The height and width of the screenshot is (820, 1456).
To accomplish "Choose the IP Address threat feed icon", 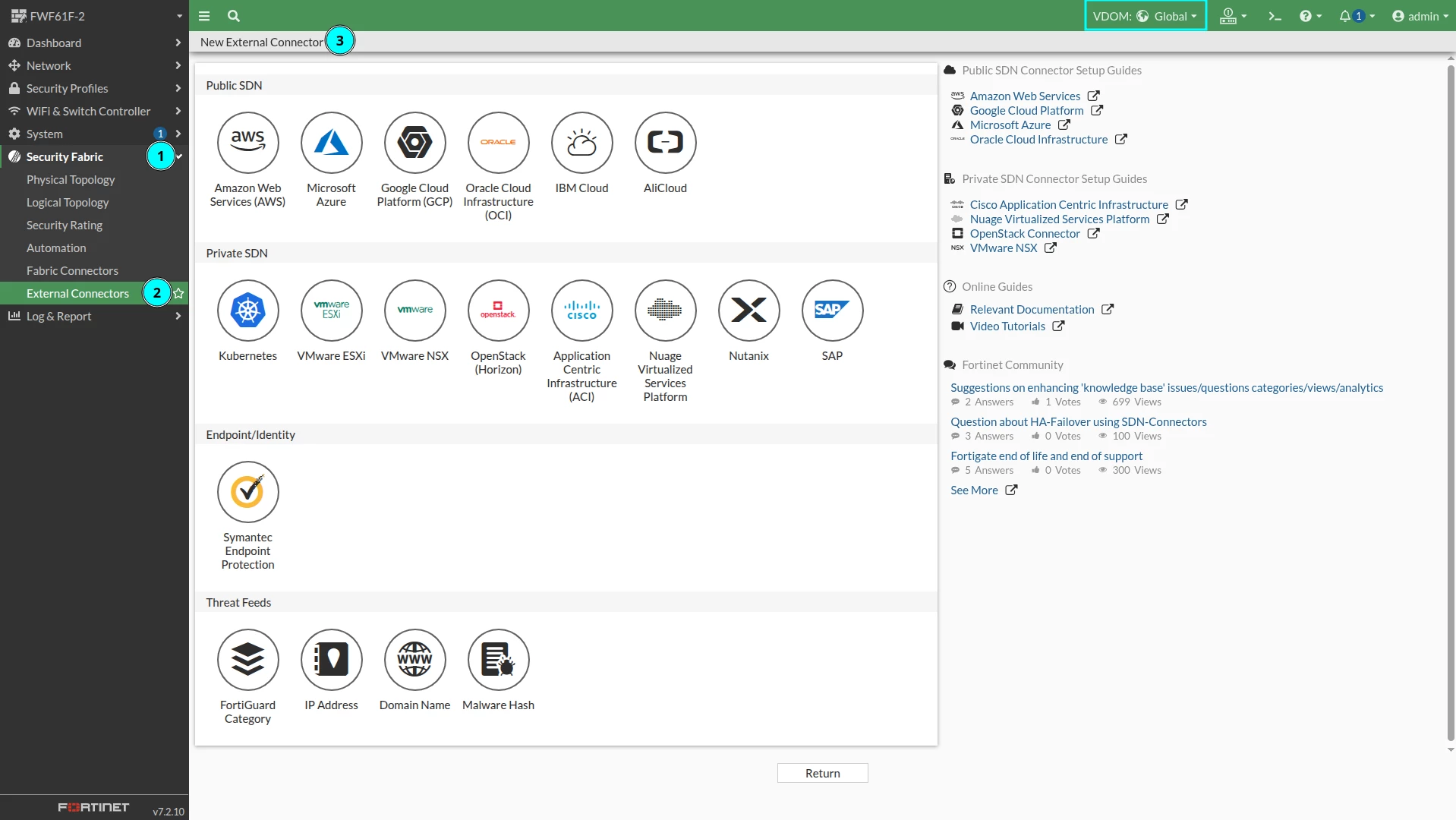I will click(x=331, y=660).
